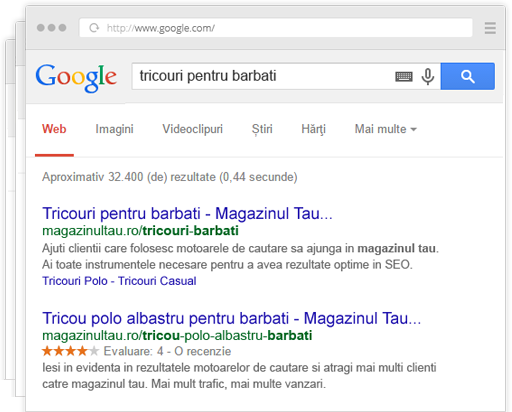Open the Știri tab
The width and height of the screenshot is (512, 412).
(262, 129)
